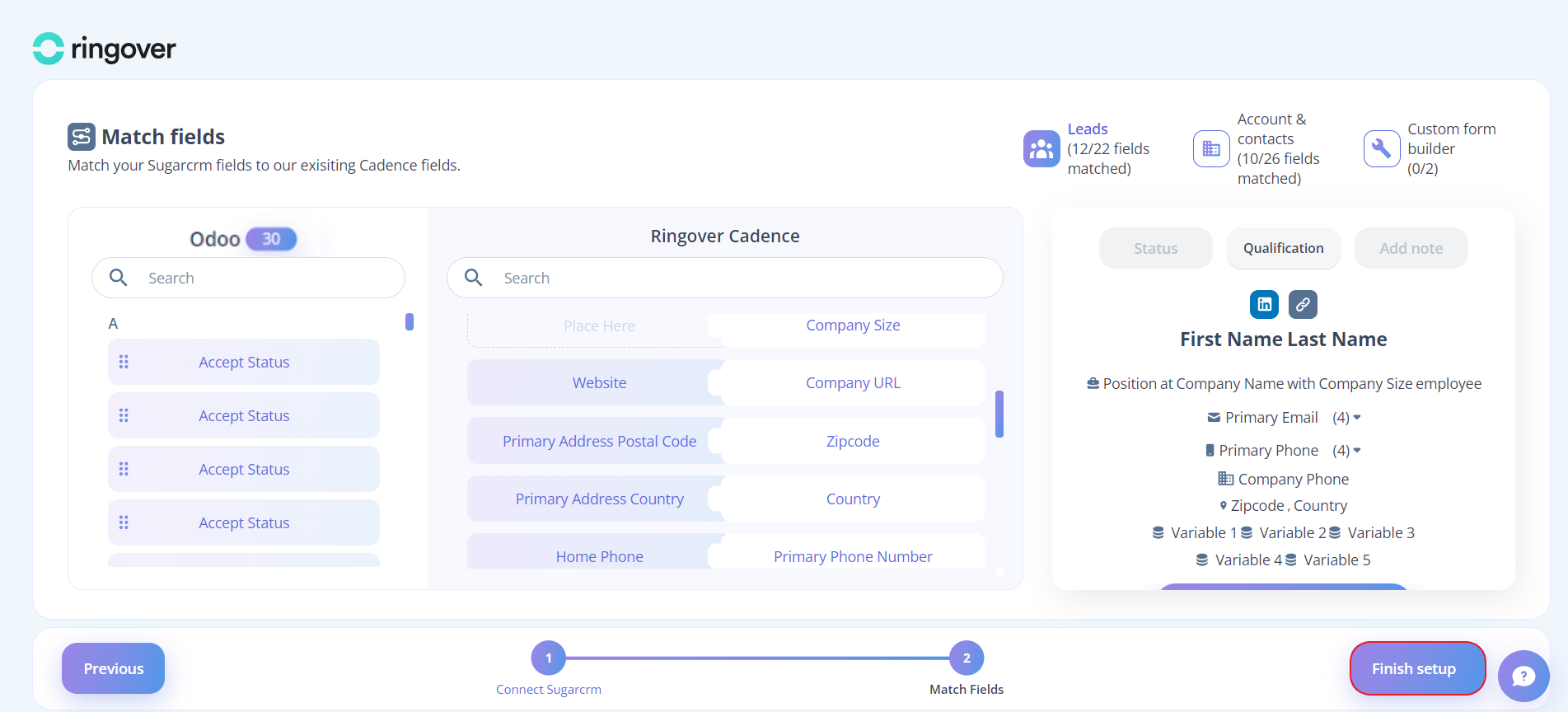Go to step 2 Match Fields

(967, 658)
